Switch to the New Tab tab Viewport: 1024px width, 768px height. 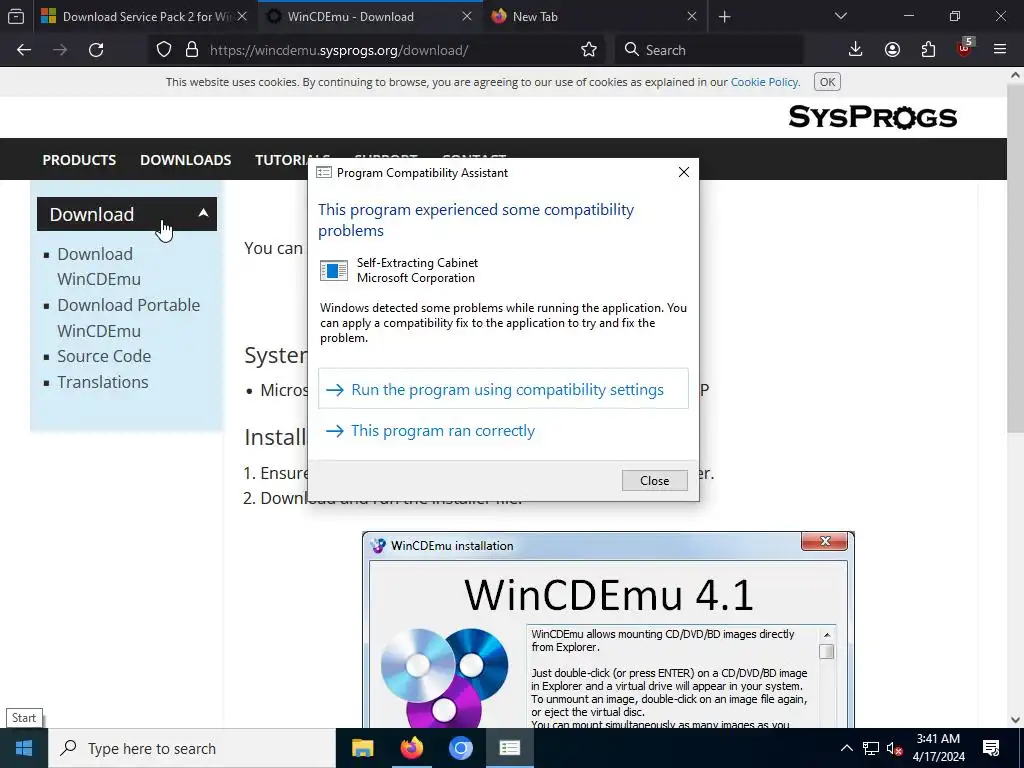pos(584,16)
